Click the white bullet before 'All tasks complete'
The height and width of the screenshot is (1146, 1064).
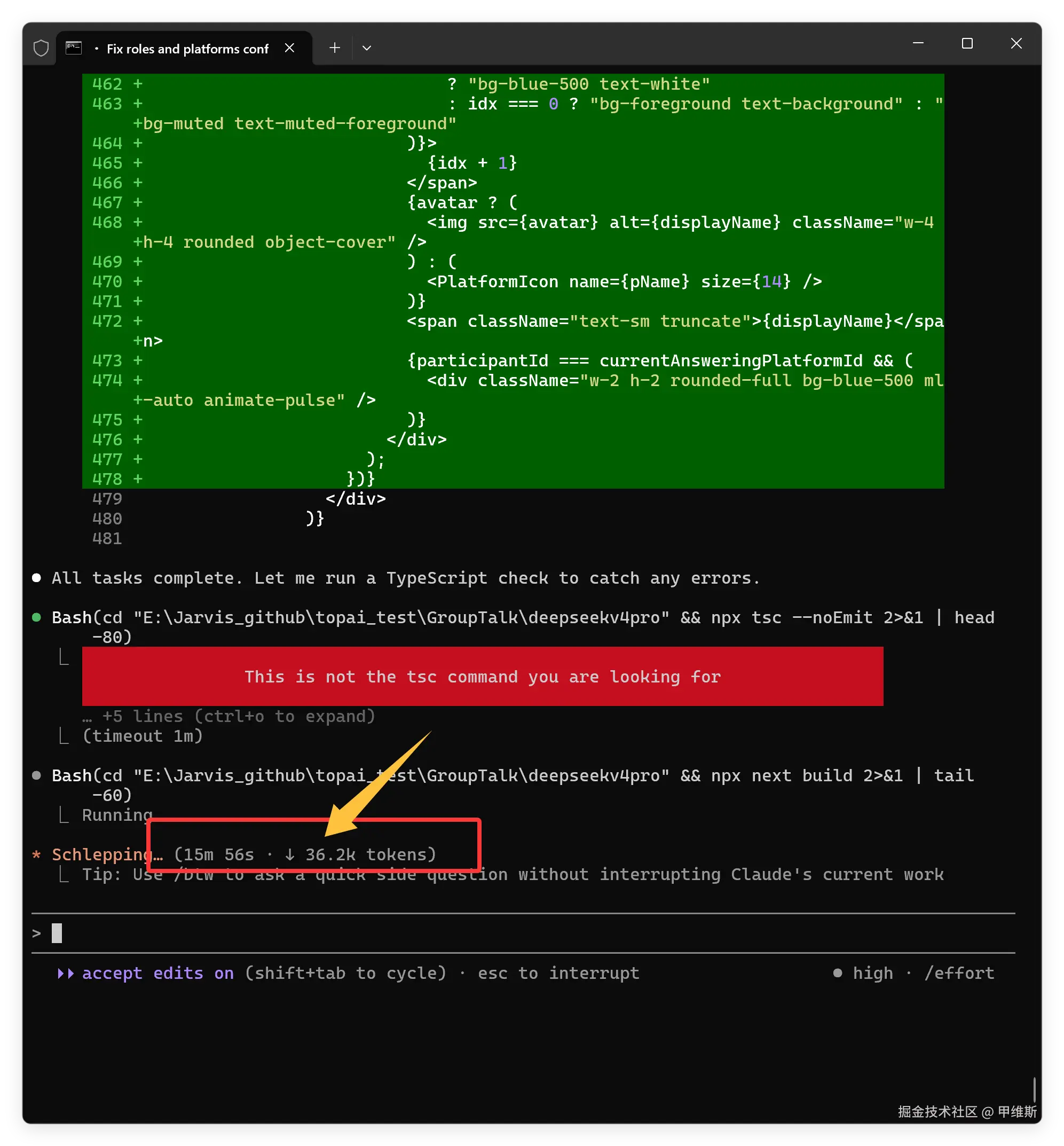[37, 578]
